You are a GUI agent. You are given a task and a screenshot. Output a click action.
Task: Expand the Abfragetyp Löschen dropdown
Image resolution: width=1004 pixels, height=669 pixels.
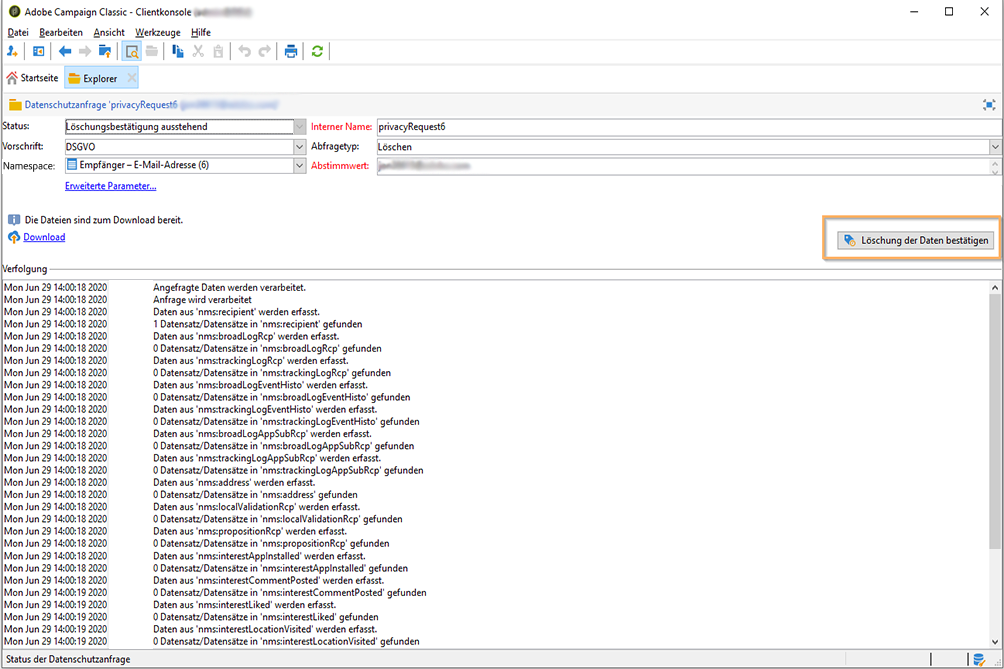pyautogui.click(x=994, y=147)
